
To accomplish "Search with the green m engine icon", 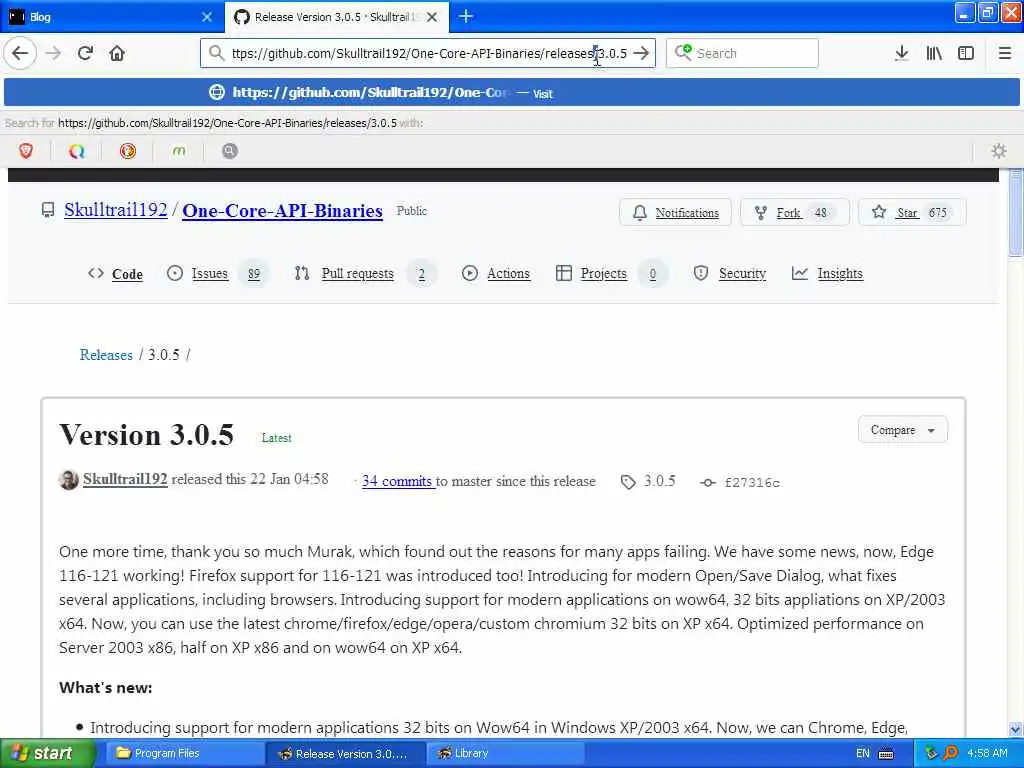I will [x=179, y=152].
